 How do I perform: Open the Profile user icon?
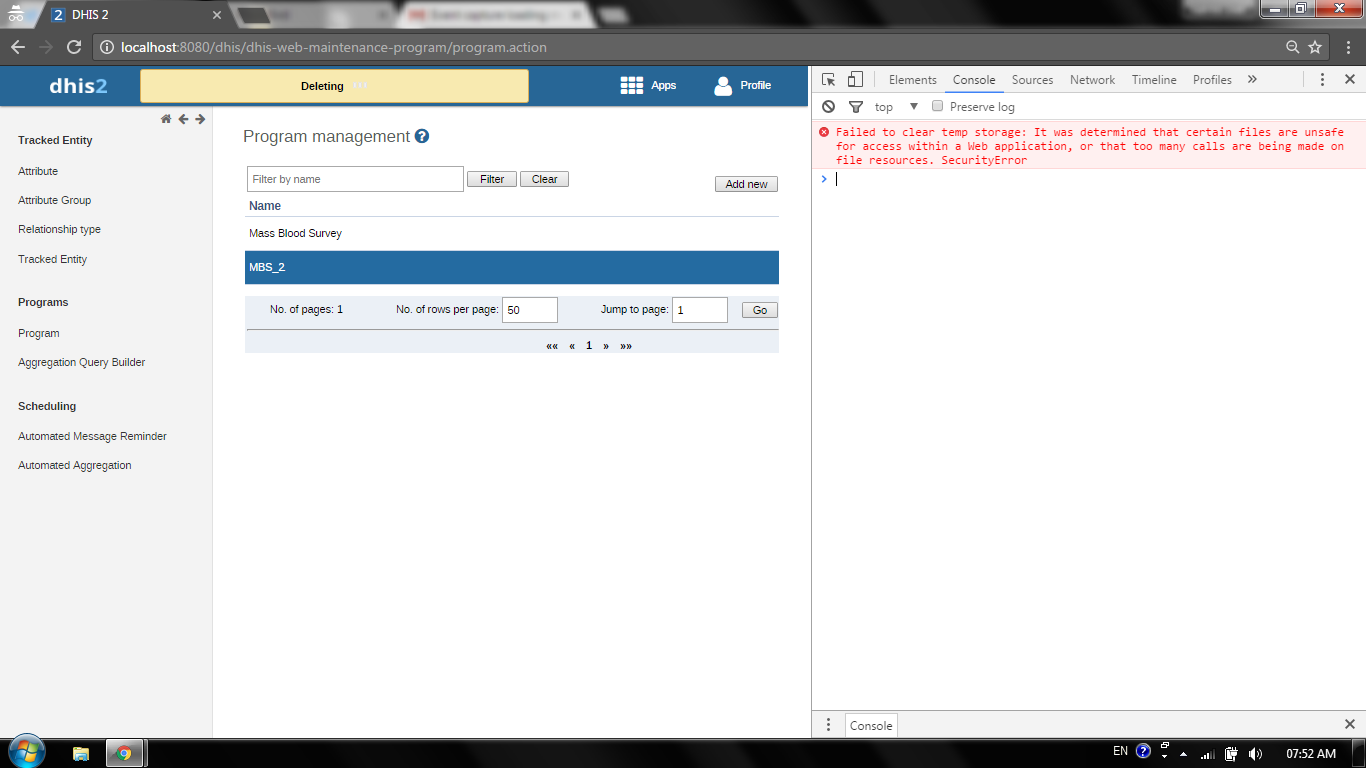723,86
